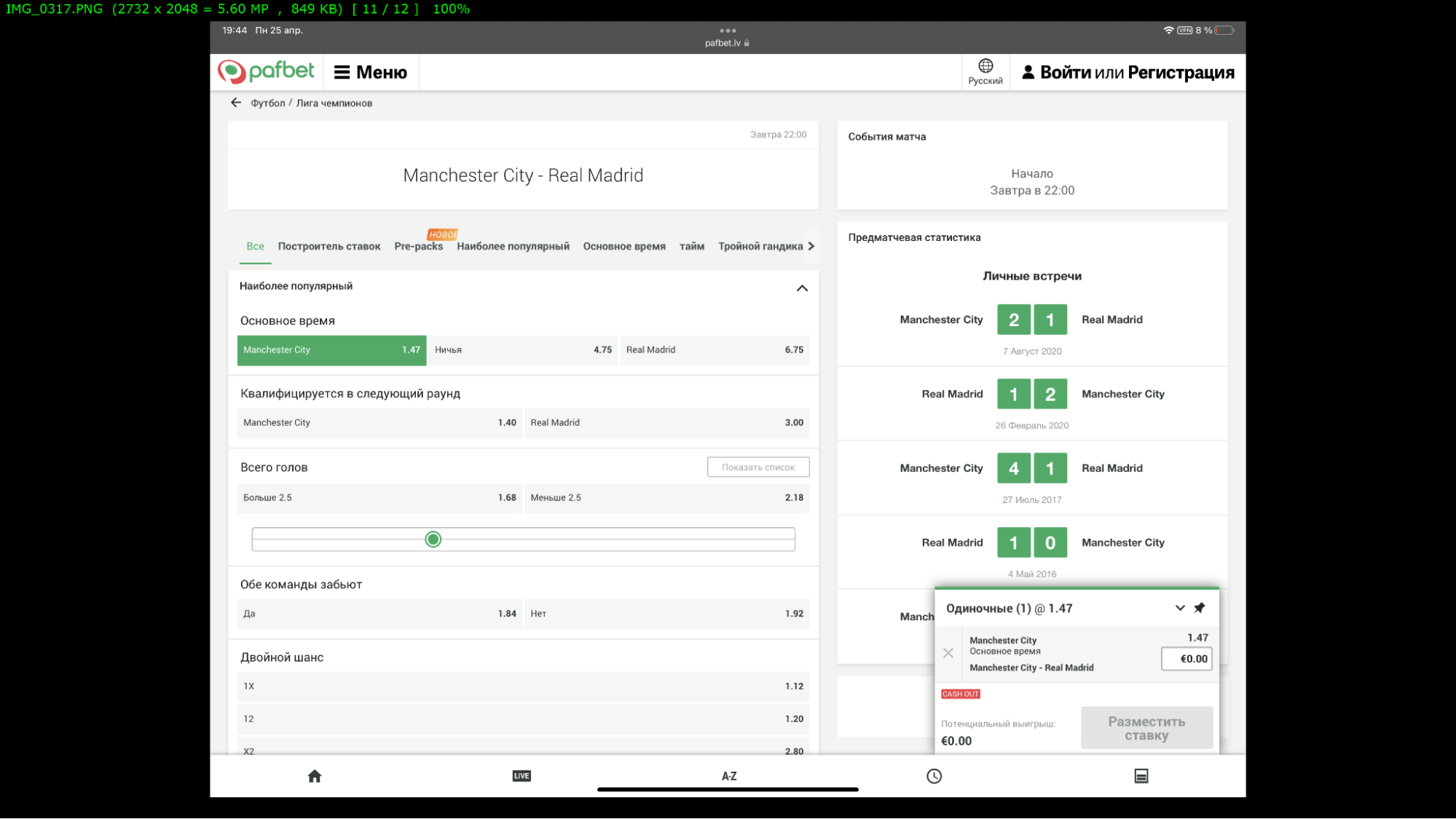Click the Manchester City - Real Madrid title
The image size is (1456, 819).
tap(523, 175)
